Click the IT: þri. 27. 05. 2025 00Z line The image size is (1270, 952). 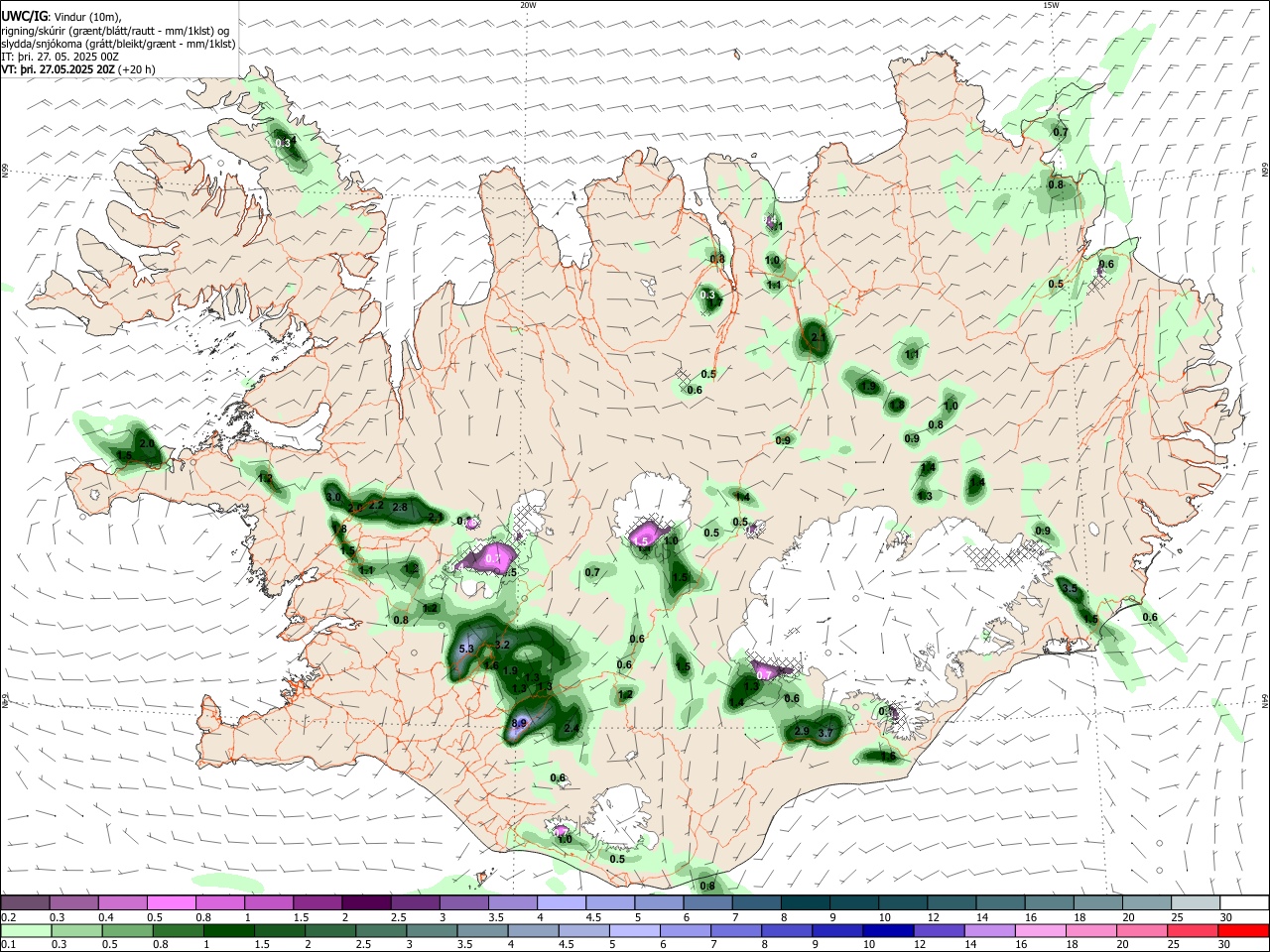61,57
